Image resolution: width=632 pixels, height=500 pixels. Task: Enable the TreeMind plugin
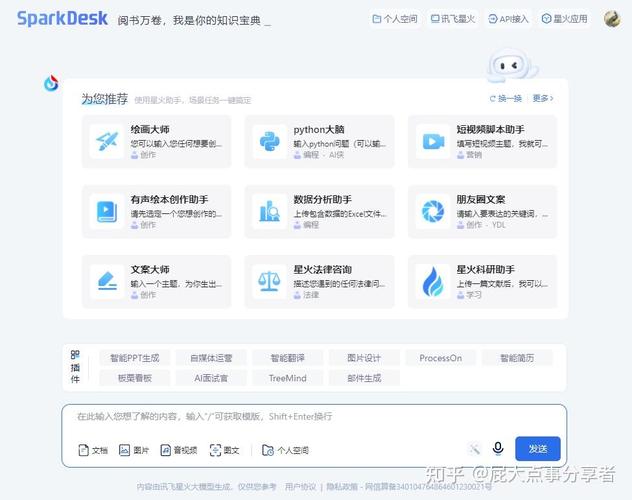pos(288,378)
